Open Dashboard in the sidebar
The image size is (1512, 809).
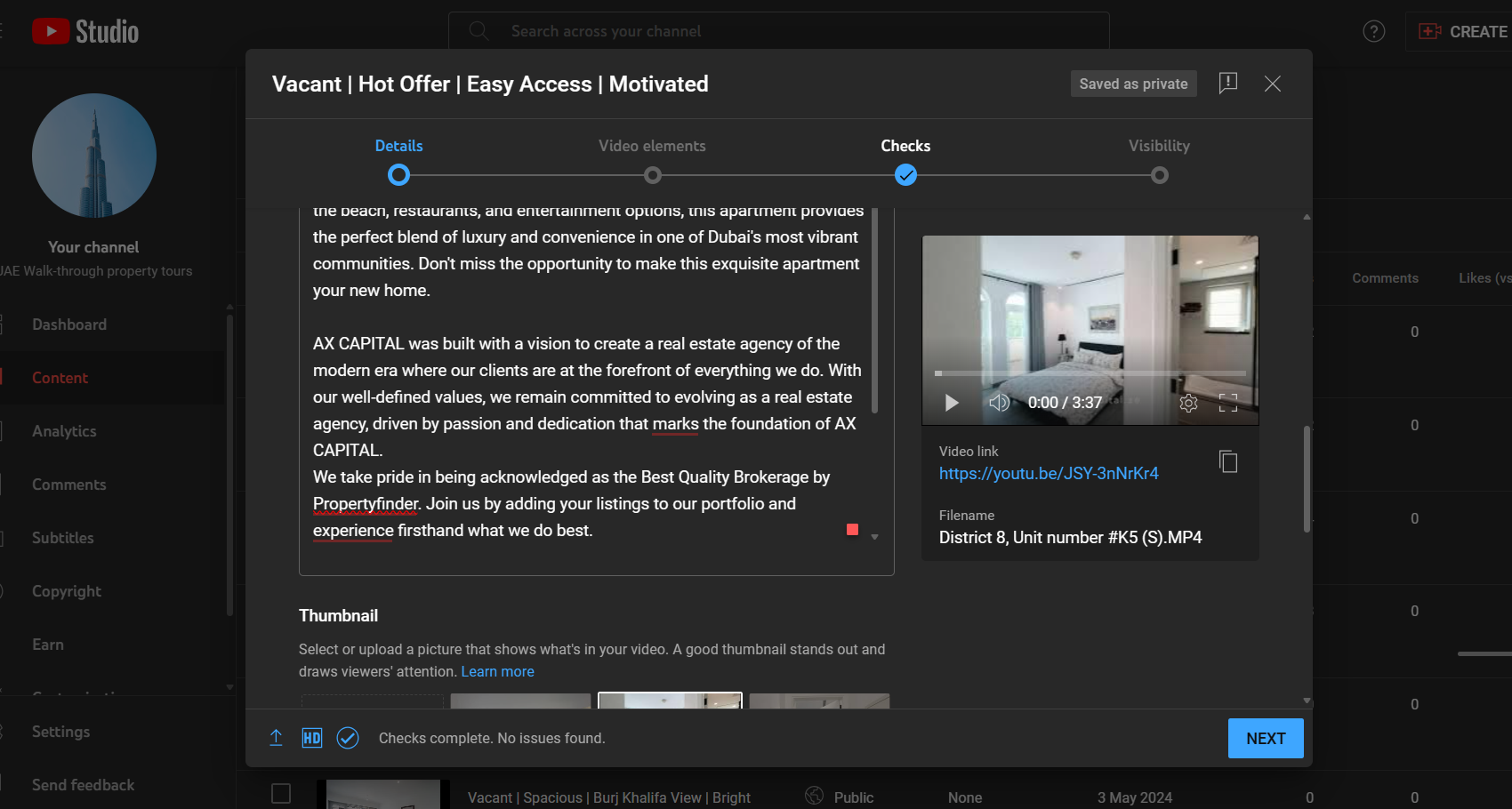[x=69, y=324]
